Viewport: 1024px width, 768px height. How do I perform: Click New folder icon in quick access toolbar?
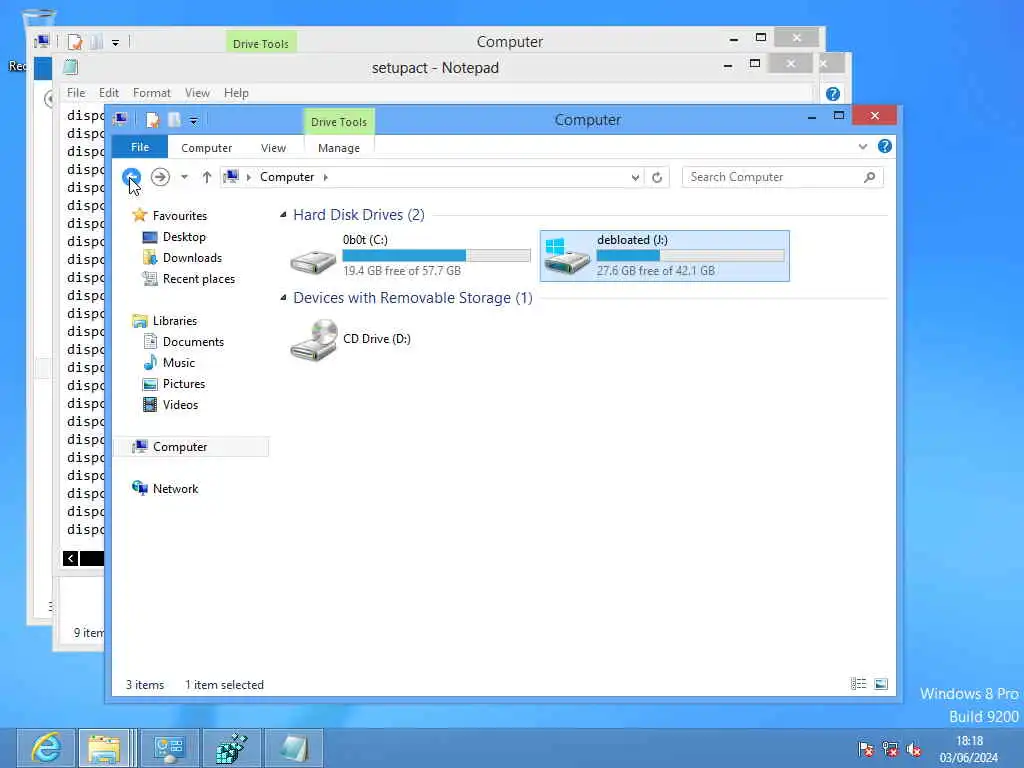click(174, 120)
